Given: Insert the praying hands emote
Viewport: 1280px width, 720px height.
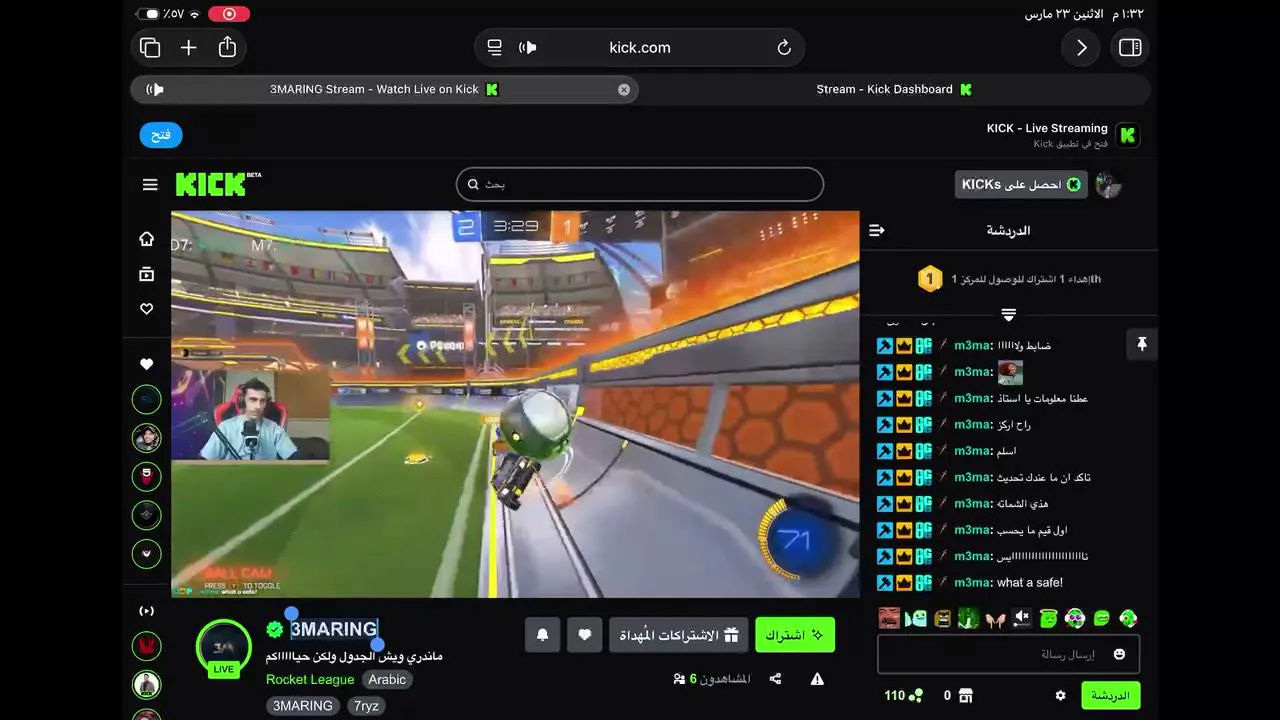Looking at the screenshot, I should [994, 618].
